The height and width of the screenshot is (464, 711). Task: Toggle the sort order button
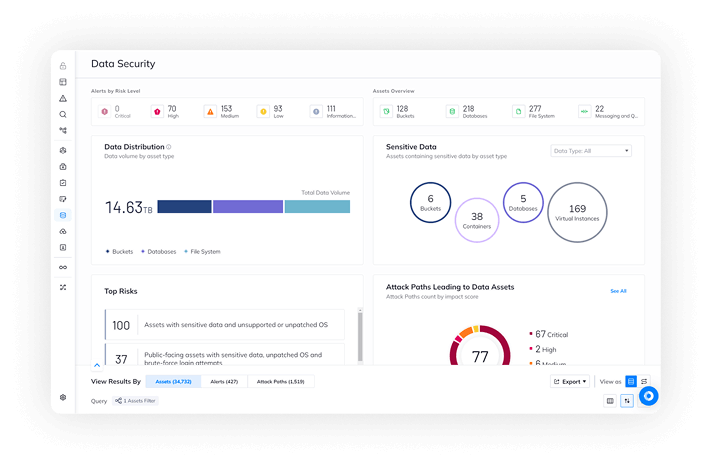tap(627, 401)
